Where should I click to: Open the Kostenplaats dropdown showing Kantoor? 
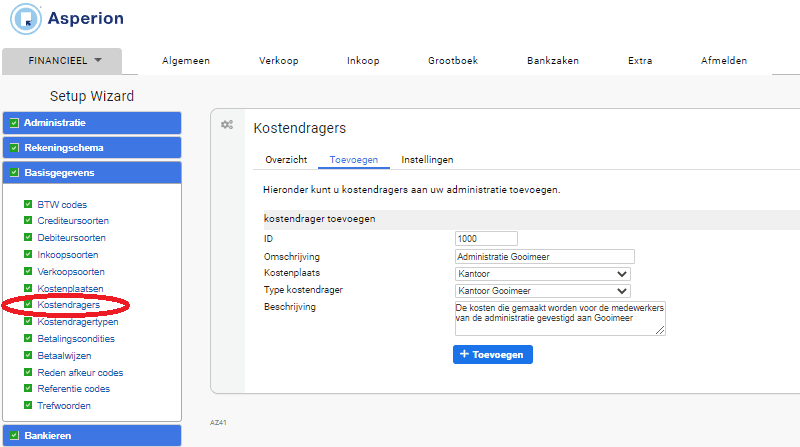(x=543, y=274)
